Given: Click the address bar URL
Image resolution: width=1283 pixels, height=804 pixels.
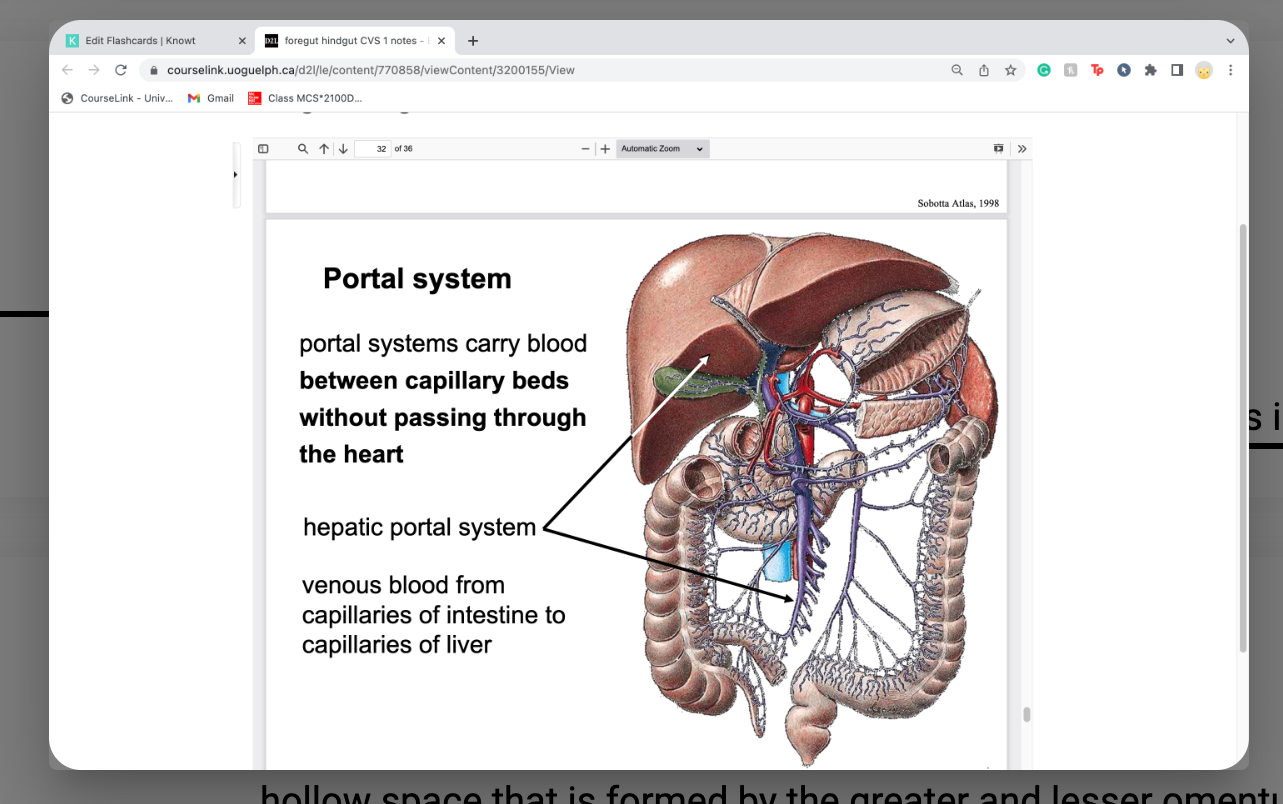Looking at the screenshot, I should (x=371, y=70).
